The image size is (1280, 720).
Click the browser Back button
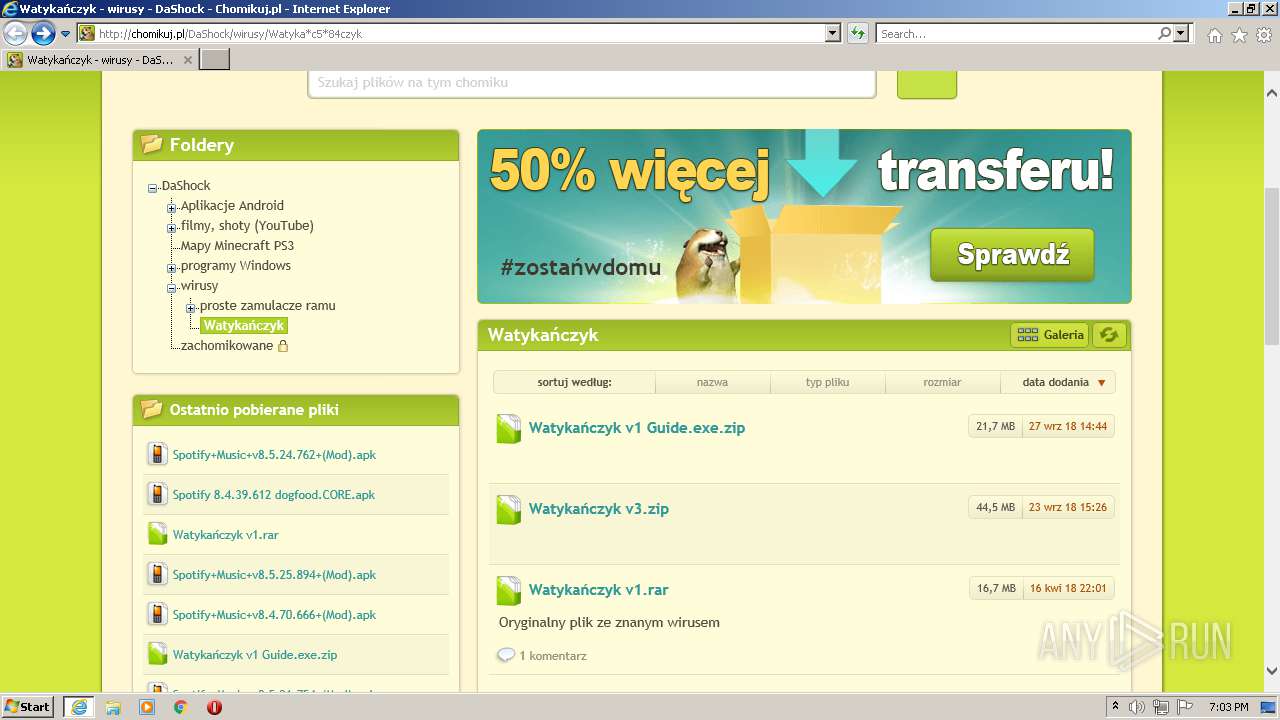[x=15, y=34]
